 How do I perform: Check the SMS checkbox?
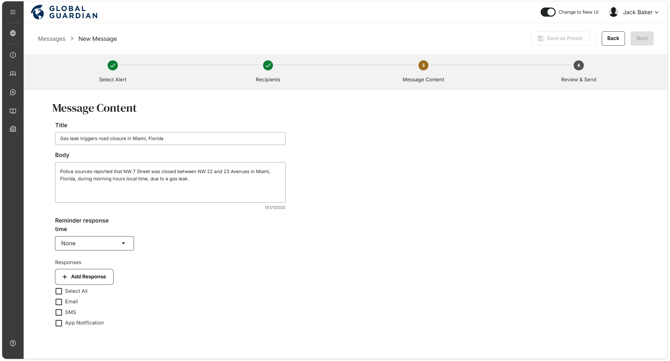[59, 312]
